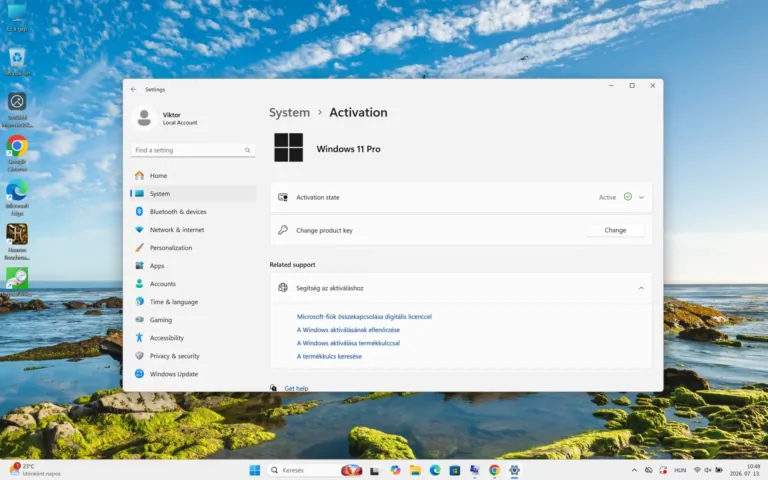
Task: Open Bluetooth & devices settings
Action: pos(193,212)
